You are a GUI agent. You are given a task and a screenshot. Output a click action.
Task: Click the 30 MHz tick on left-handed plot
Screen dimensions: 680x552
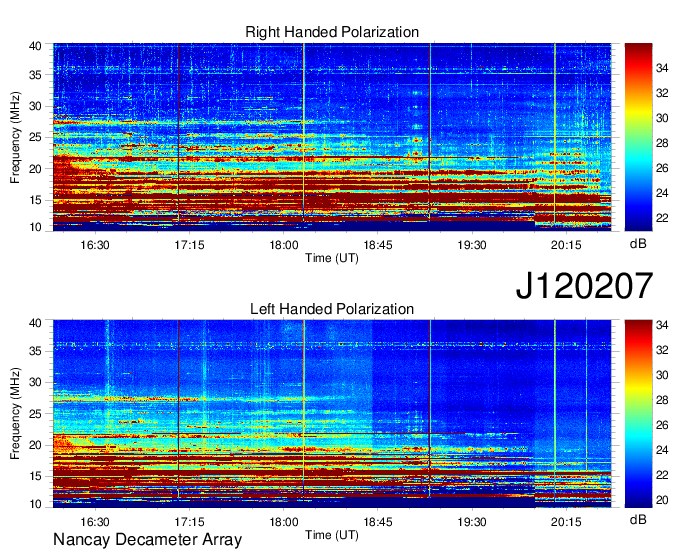pos(35,382)
